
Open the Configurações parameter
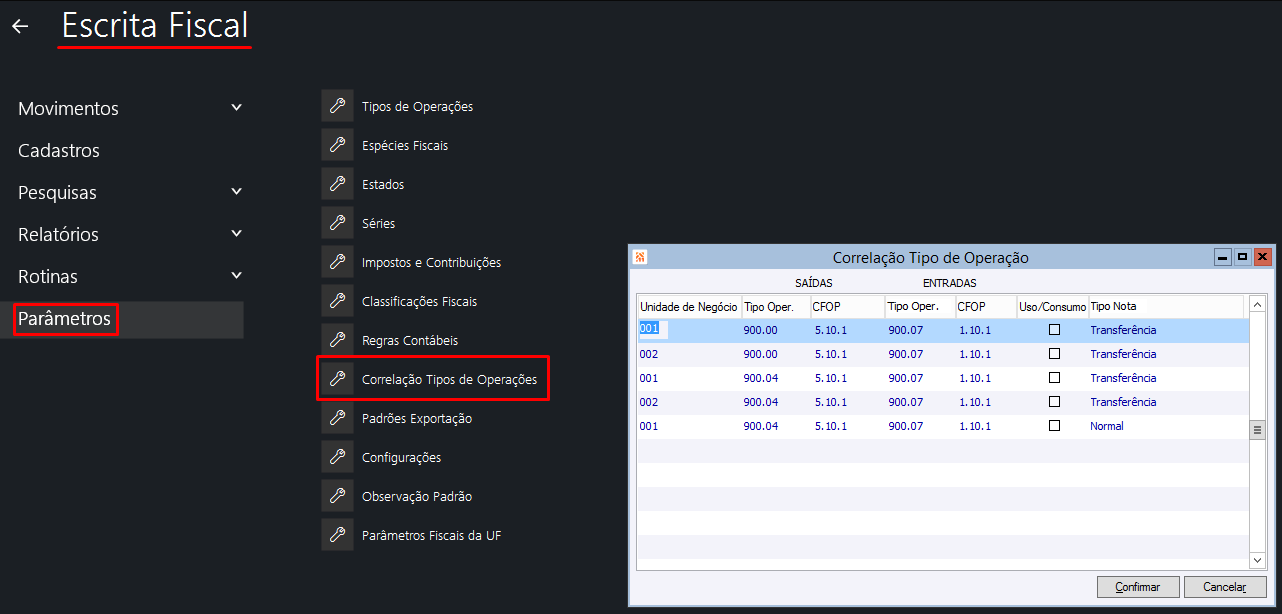click(x=401, y=457)
